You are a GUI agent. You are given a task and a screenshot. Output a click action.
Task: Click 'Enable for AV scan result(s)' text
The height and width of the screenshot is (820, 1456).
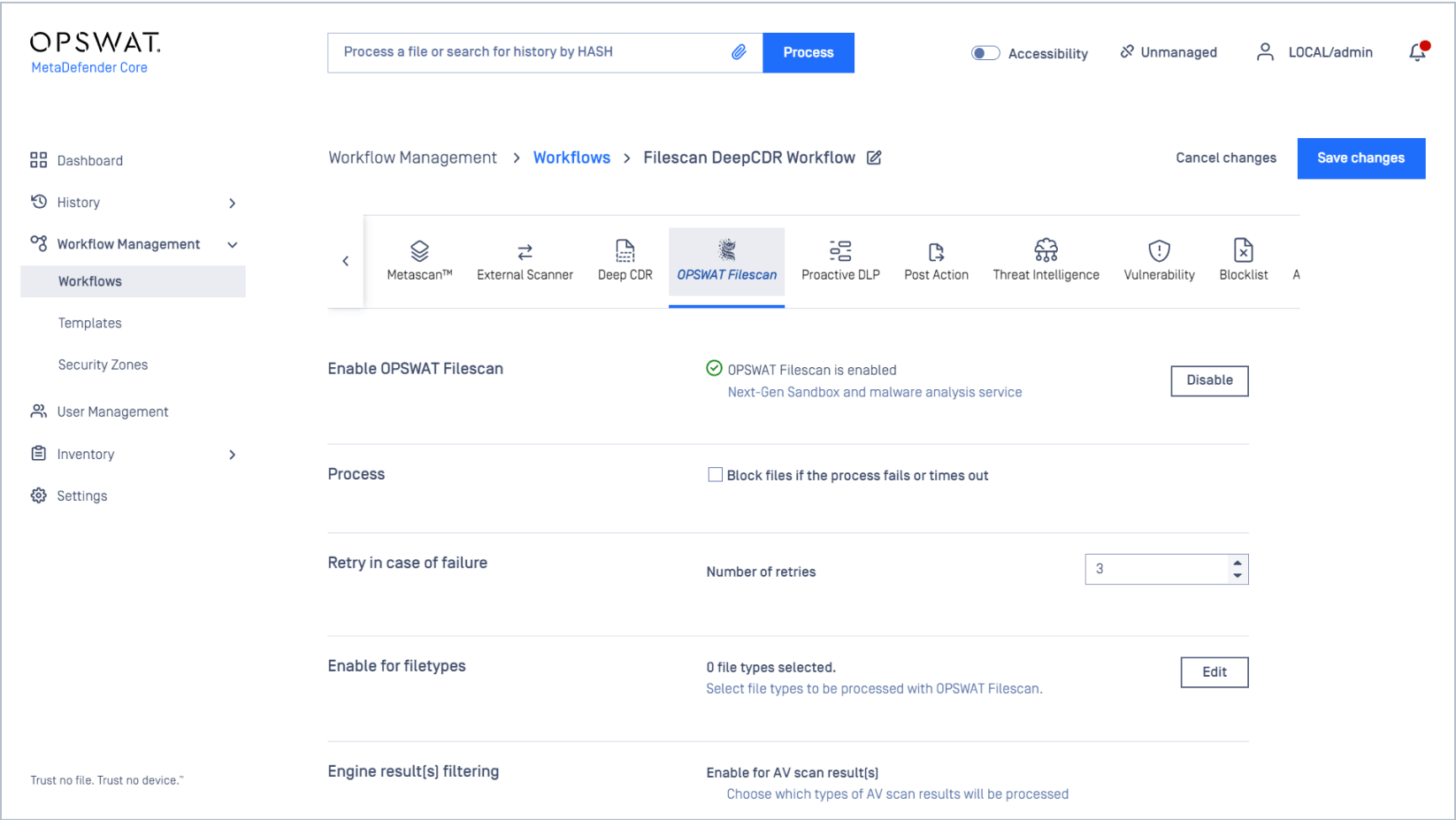point(792,772)
